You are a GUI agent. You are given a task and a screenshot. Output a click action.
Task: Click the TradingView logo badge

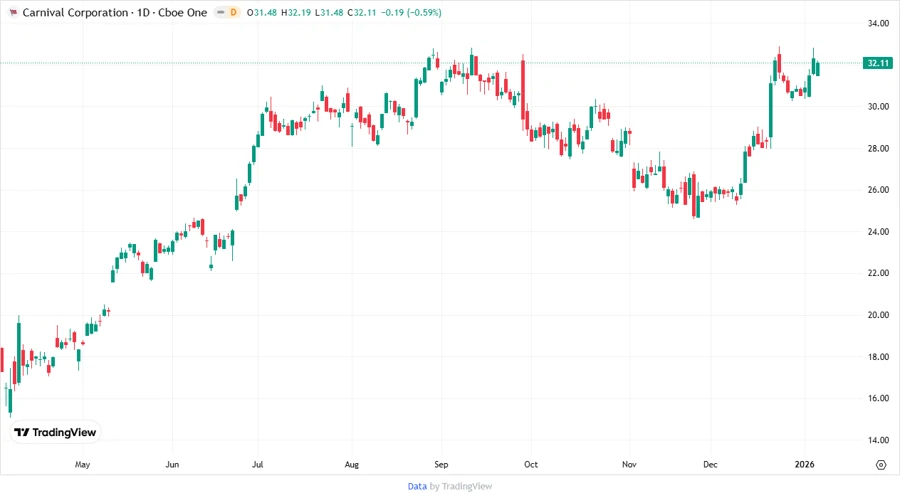[x=55, y=432]
